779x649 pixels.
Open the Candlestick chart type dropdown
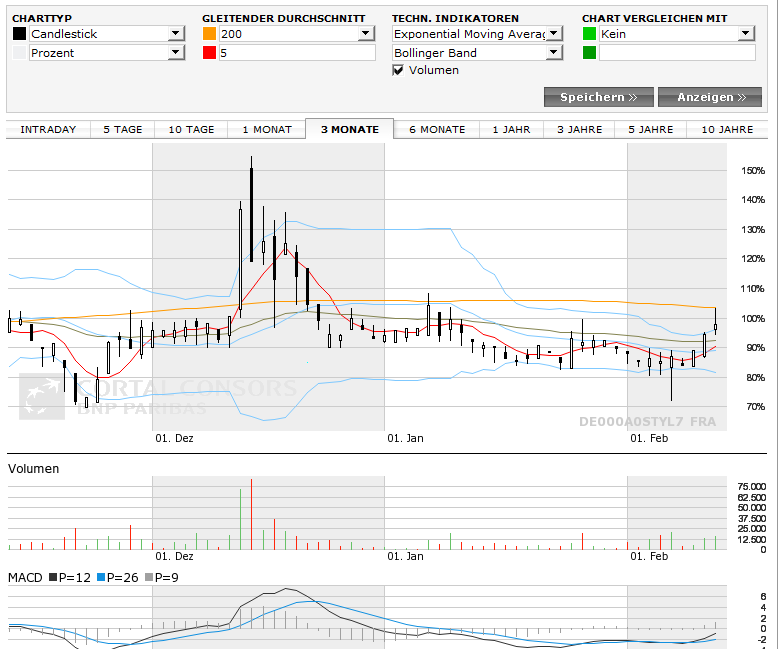pos(107,34)
